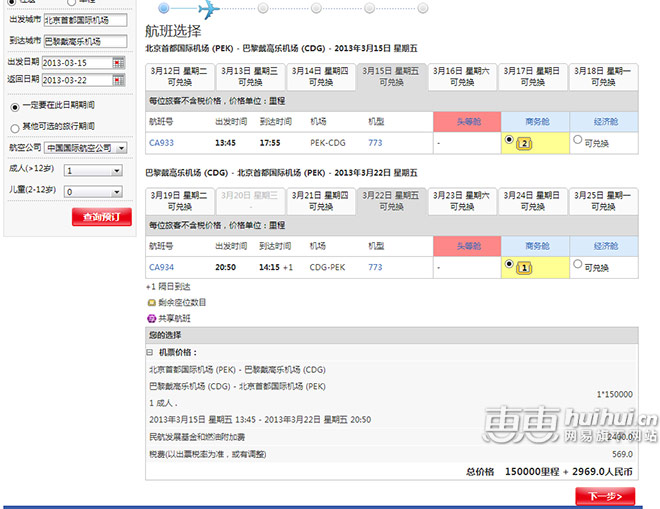The height and width of the screenshot is (509, 660).
Task: Select 'other optional travel dates' radio option
Action: coord(15,128)
